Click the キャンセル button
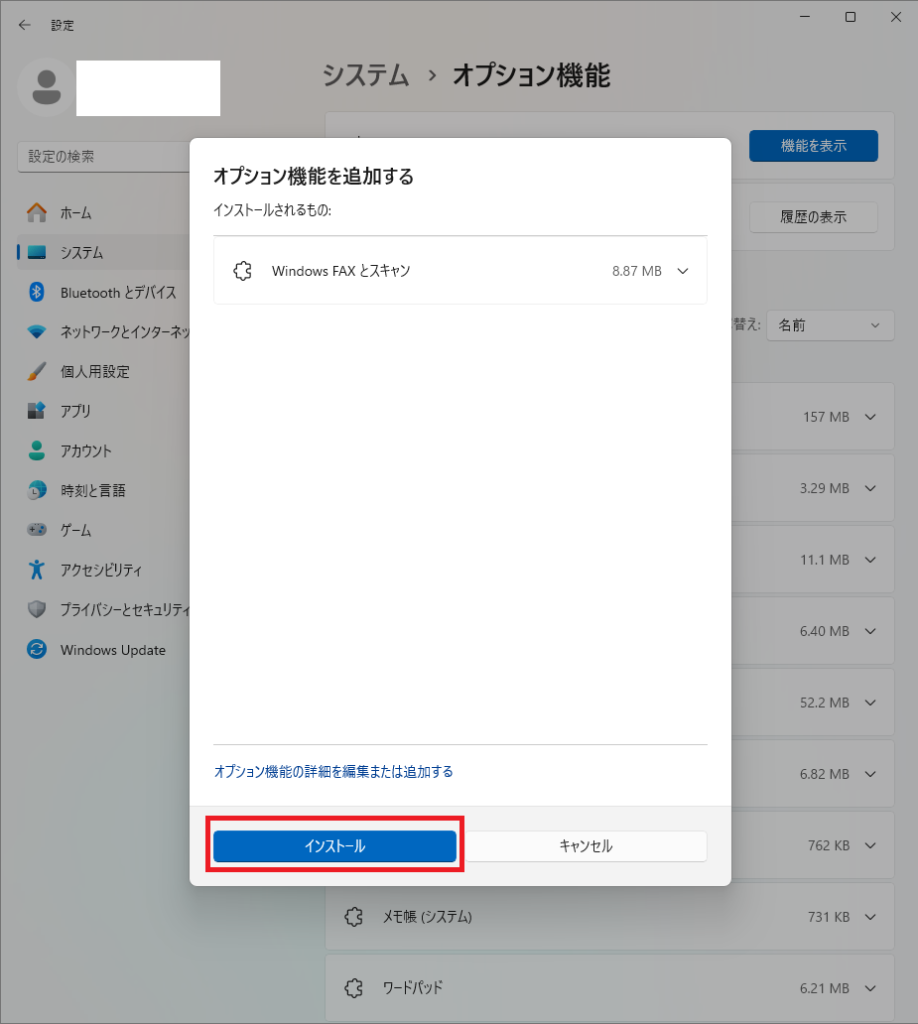 tap(586, 846)
